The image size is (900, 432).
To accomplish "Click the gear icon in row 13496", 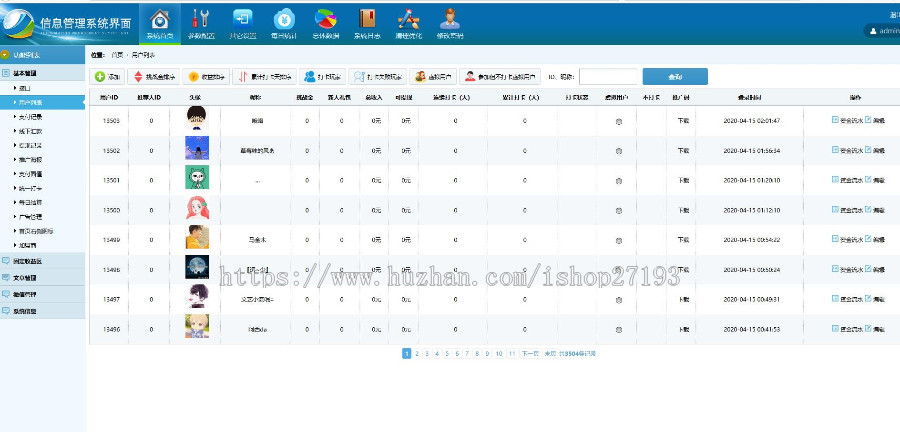I will coord(618,330).
